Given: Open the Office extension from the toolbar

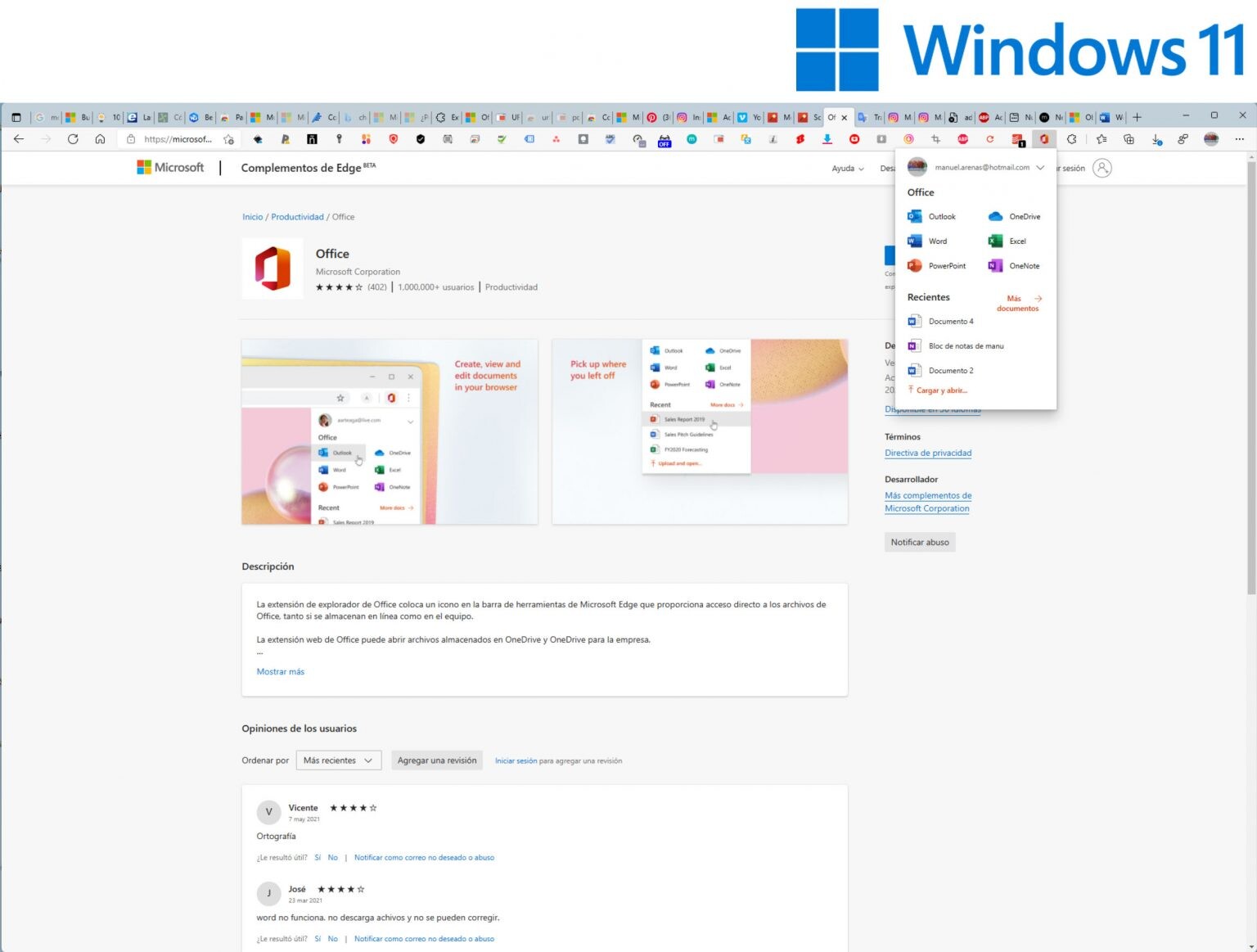Looking at the screenshot, I should click(x=1045, y=139).
